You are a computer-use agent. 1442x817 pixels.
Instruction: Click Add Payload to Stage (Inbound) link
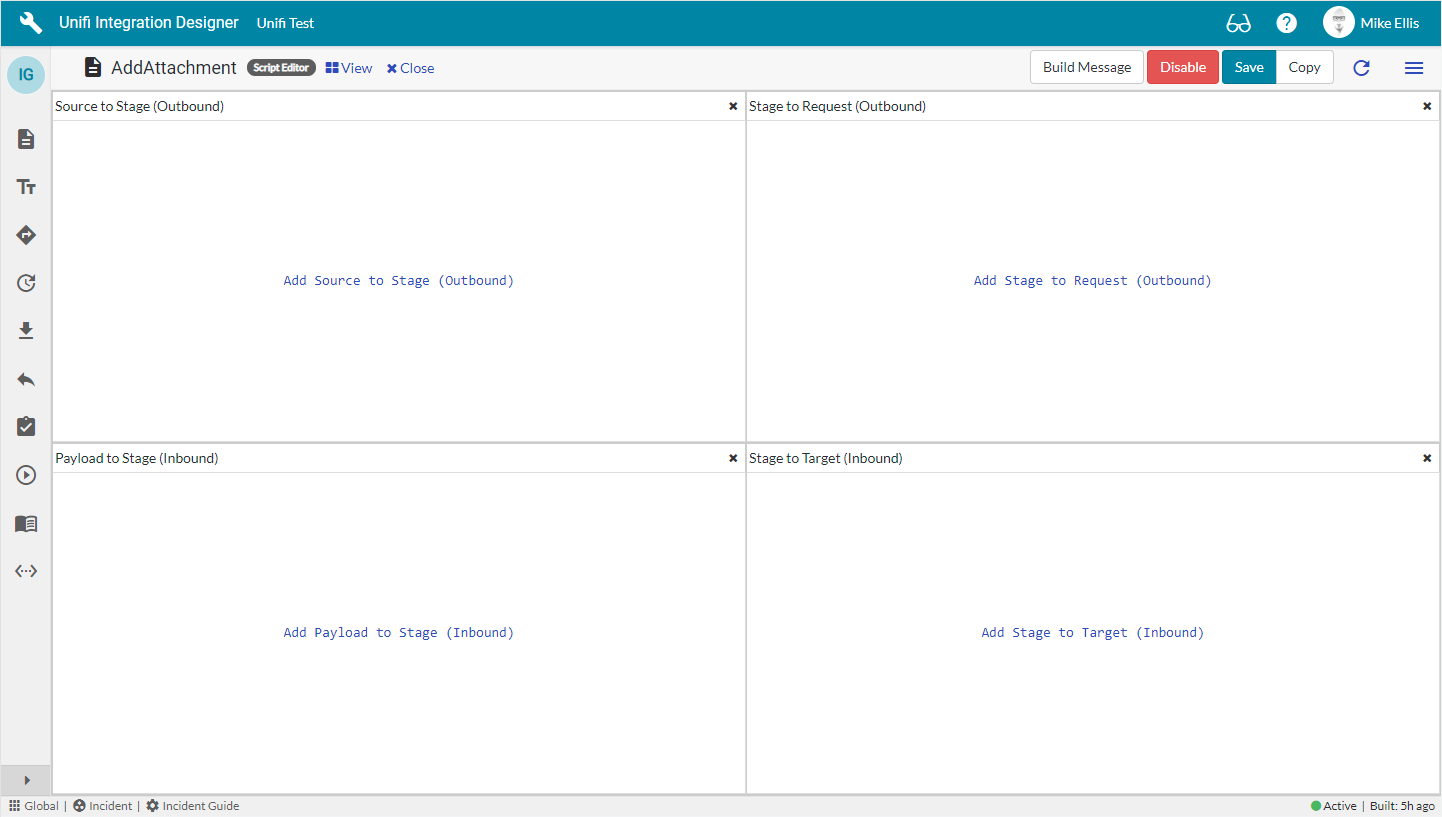(x=398, y=632)
